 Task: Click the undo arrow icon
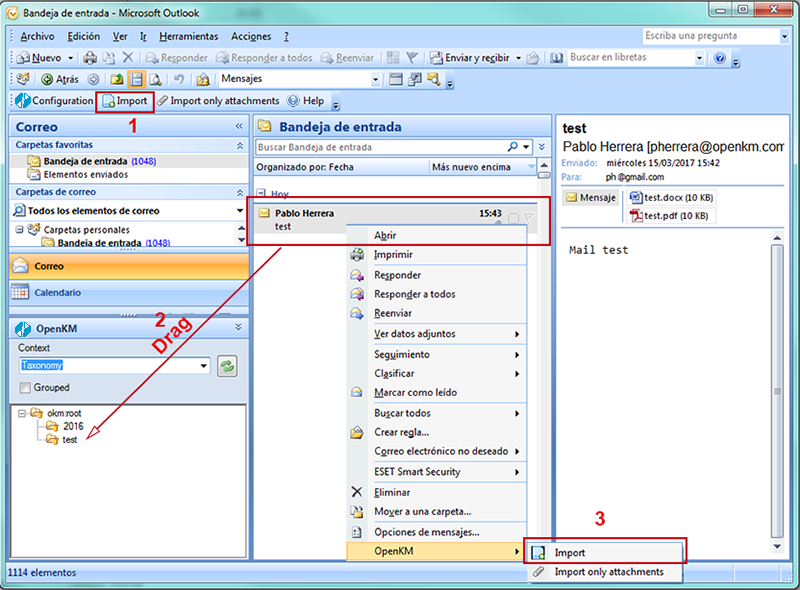click(x=179, y=79)
